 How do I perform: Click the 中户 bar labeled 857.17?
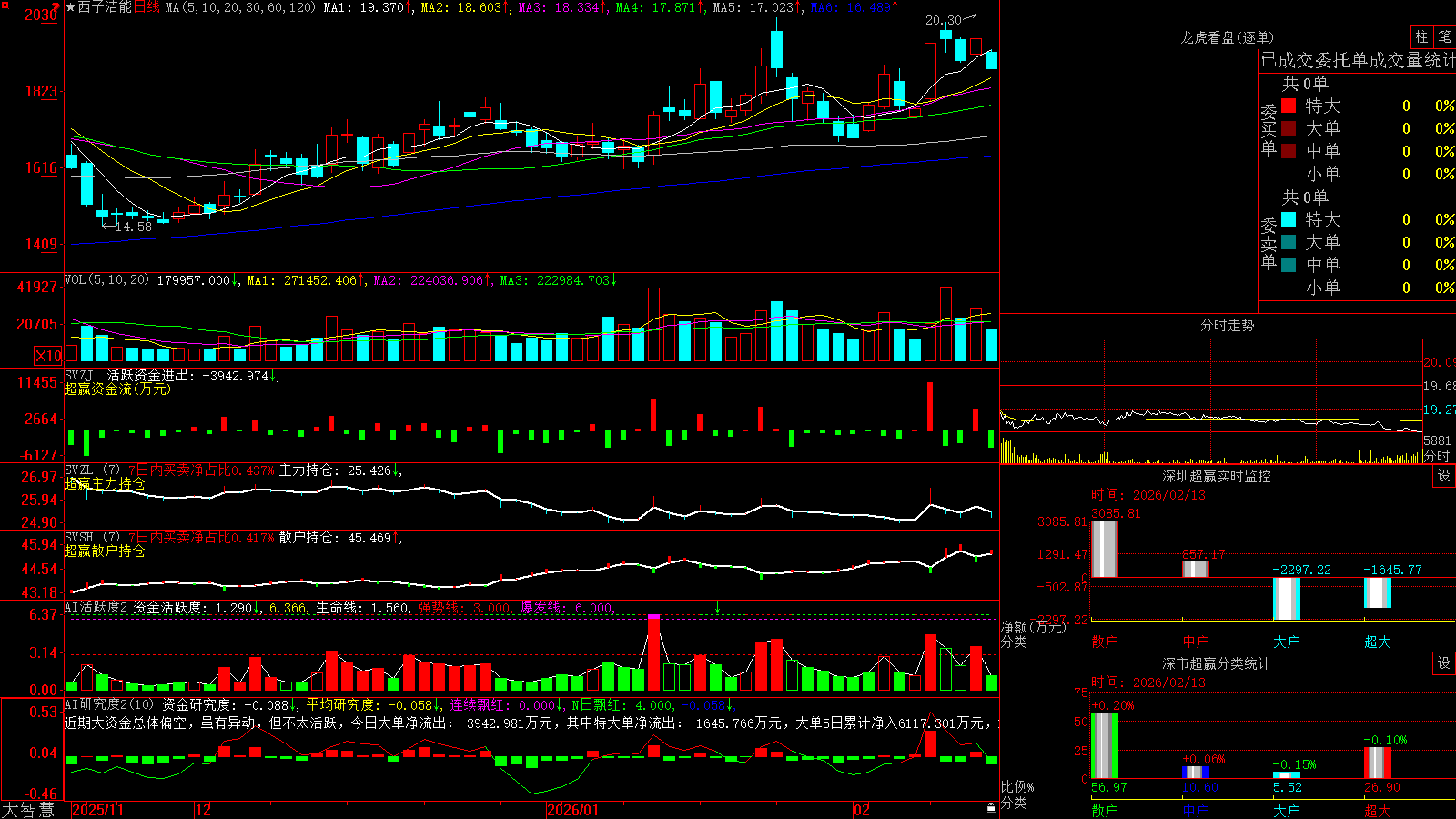click(1196, 569)
